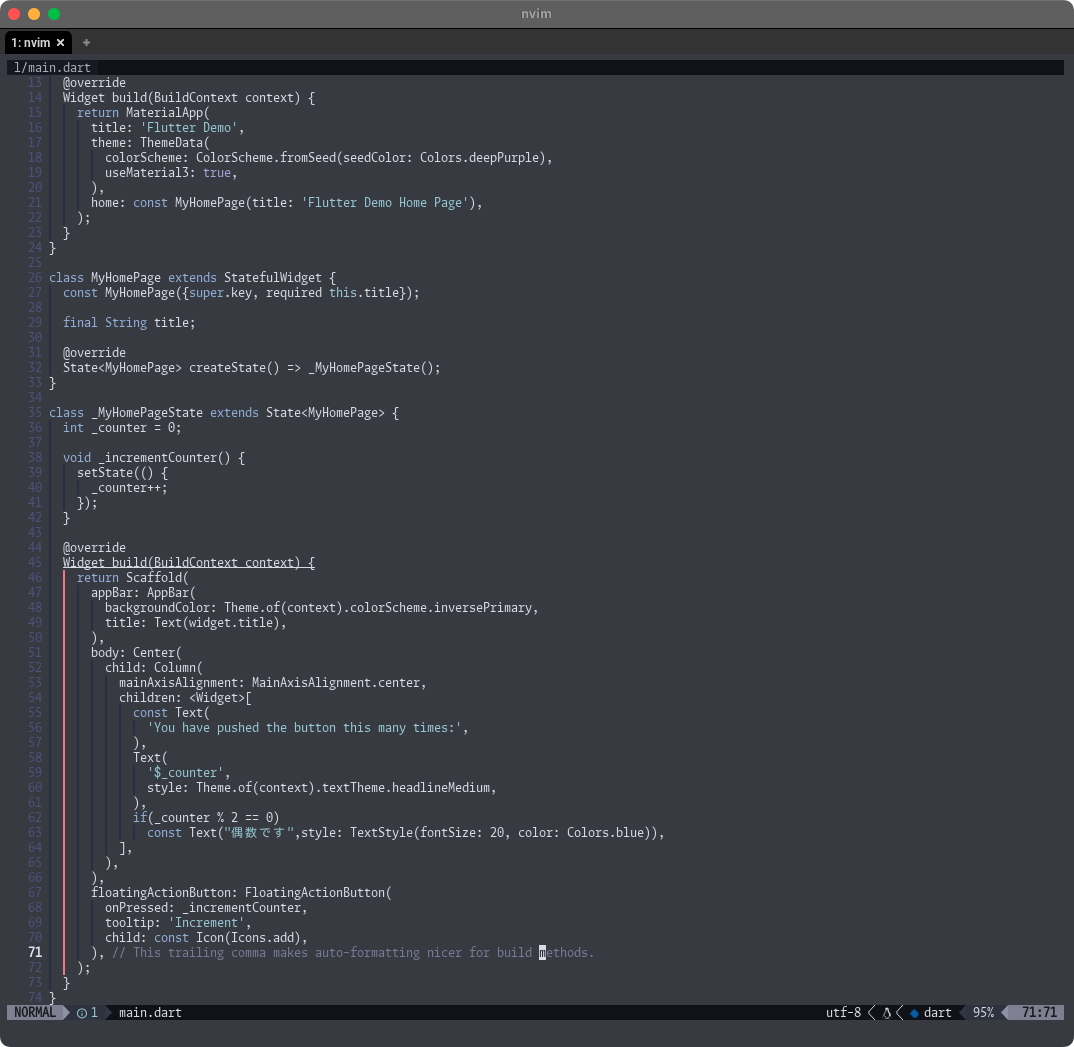Click 'Colors.blue' on line 63
Viewport: 1074px width, 1047px height.
(605, 833)
